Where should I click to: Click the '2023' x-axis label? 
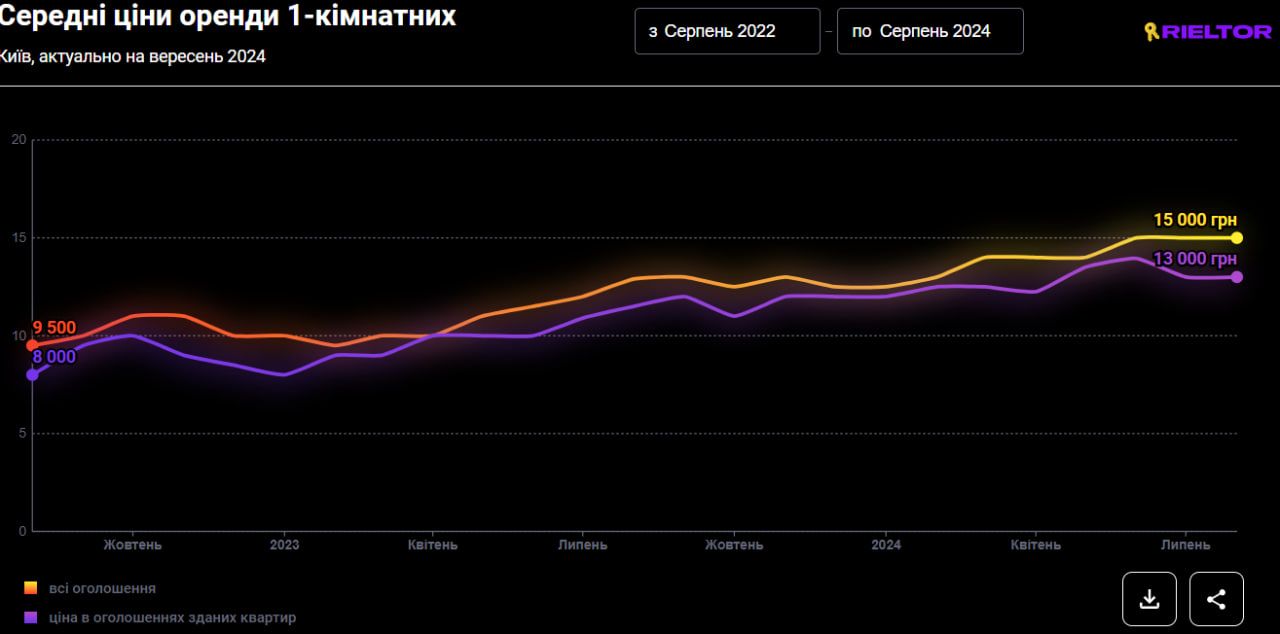click(x=284, y=545)
